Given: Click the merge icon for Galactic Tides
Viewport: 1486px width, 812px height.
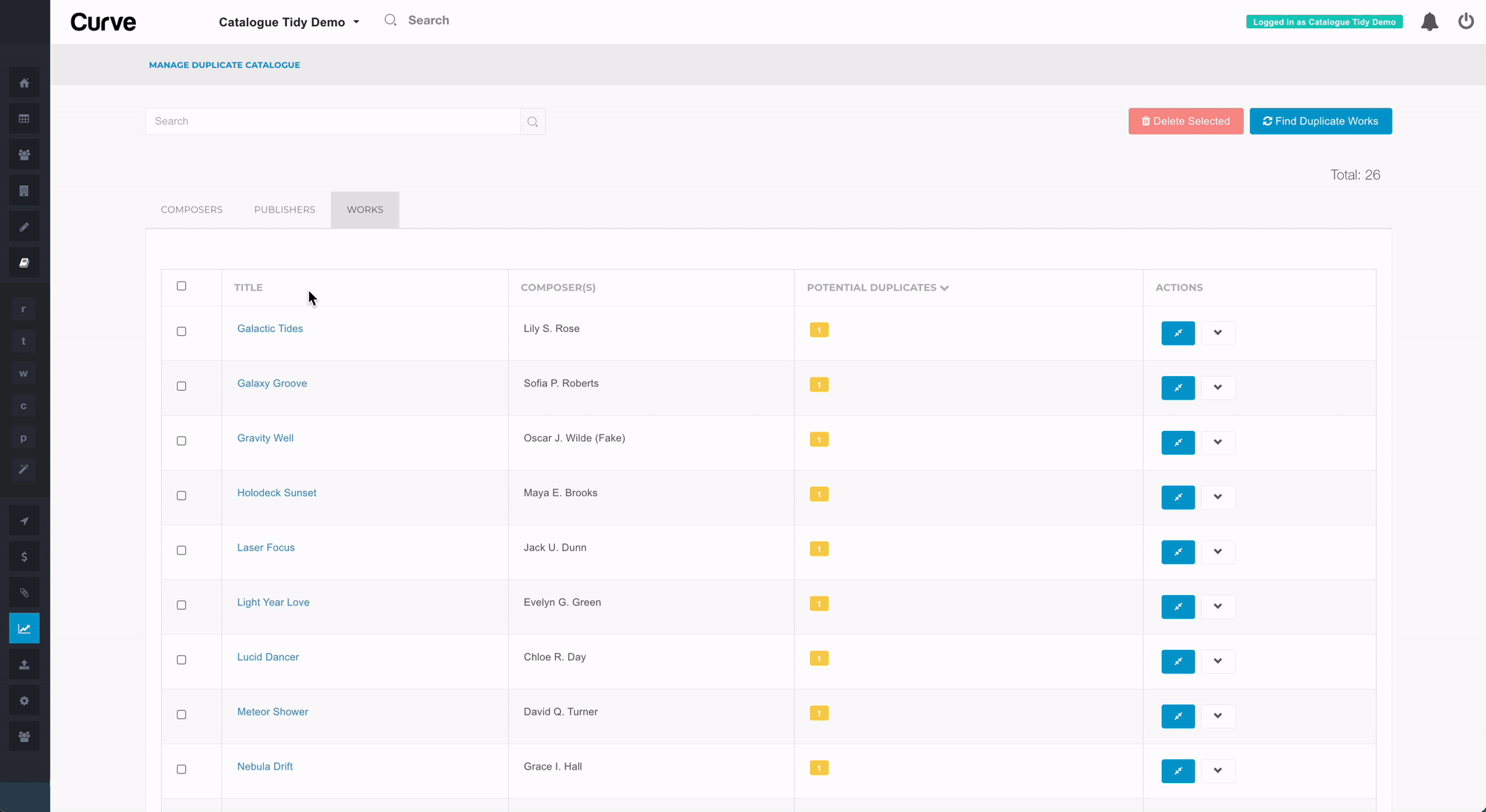Looking at the screenshot, I should 1178,333.
